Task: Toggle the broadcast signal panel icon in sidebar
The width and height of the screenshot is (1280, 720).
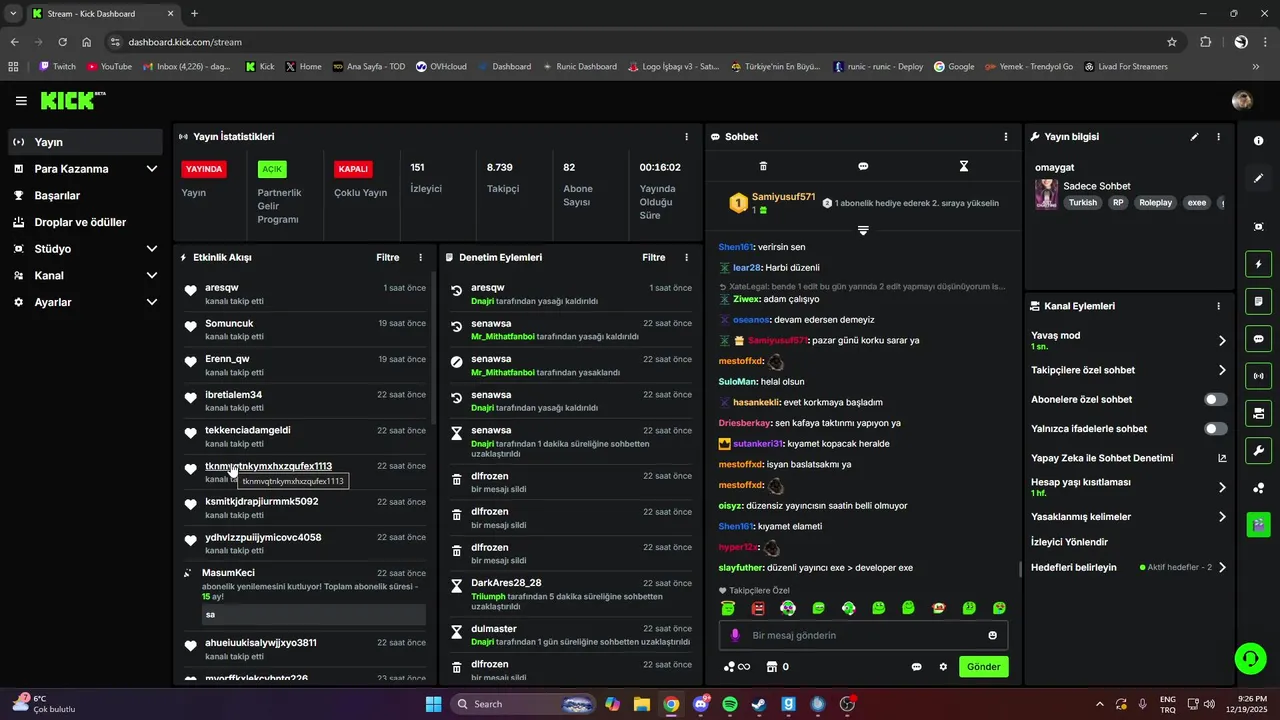Action: 1258,376
